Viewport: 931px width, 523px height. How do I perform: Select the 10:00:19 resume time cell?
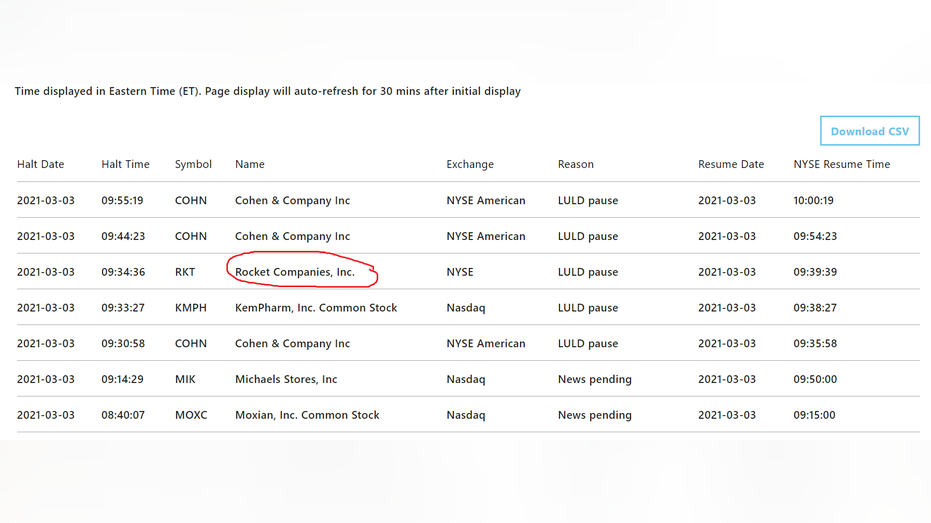(813, 201)
